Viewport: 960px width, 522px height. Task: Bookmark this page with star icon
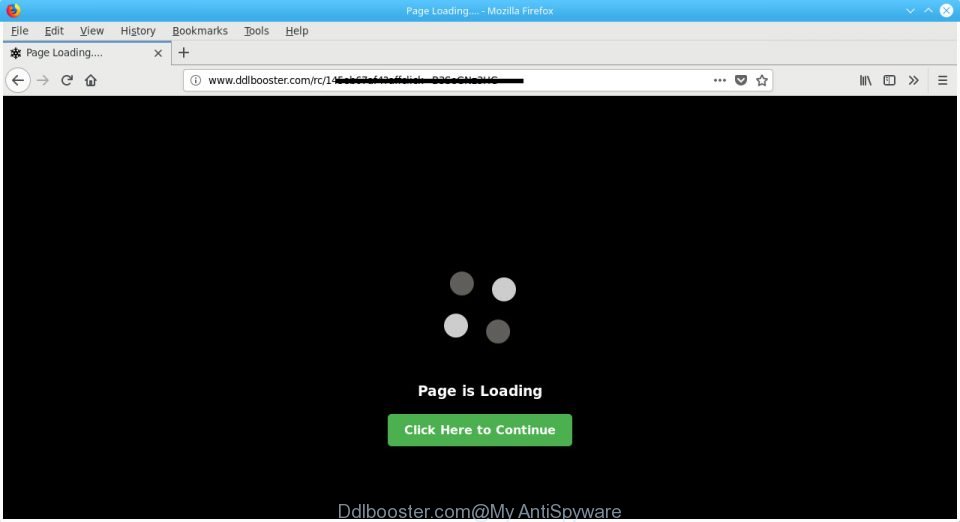point(762,80)
